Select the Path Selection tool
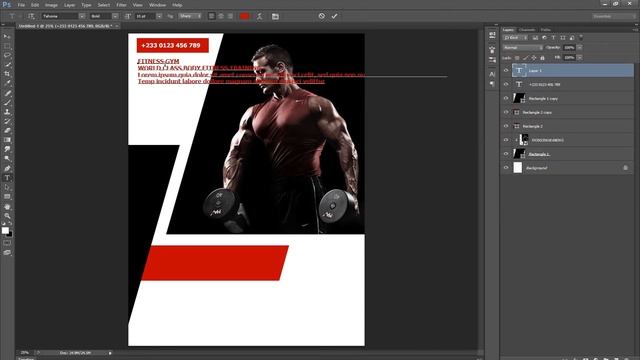 tap(7, 187)
